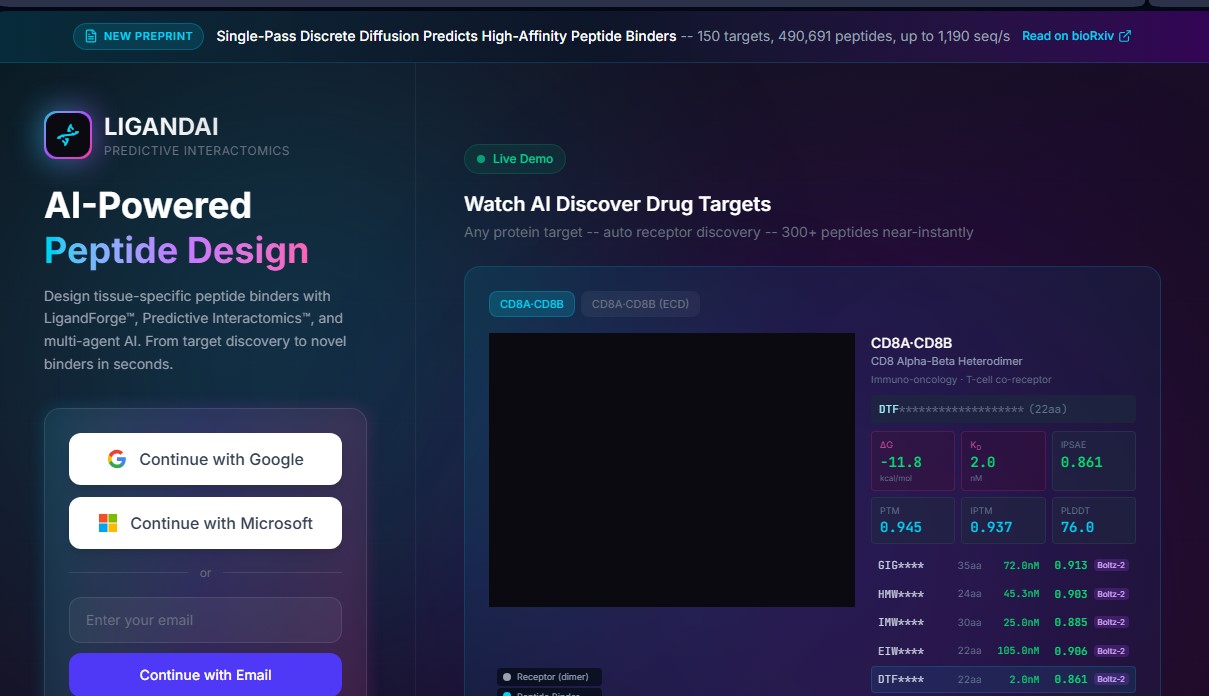Click the Google logo icon

pyautogui.click(x=117, y=459)
